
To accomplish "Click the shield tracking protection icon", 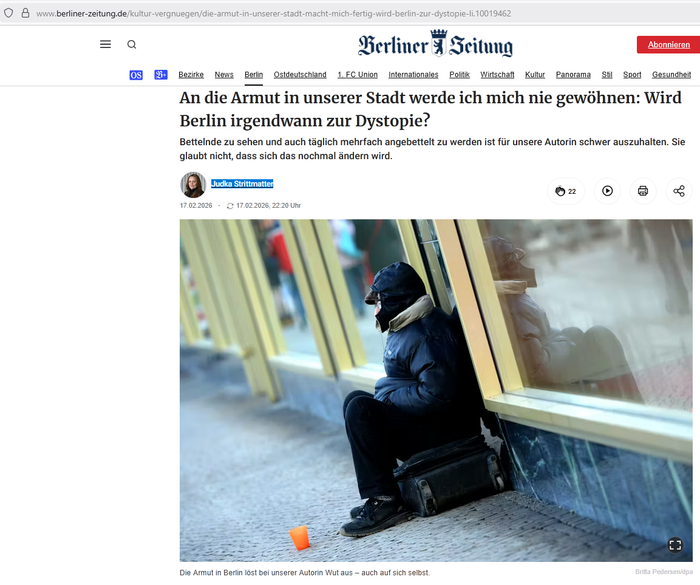I will click(x=8, y=13).
